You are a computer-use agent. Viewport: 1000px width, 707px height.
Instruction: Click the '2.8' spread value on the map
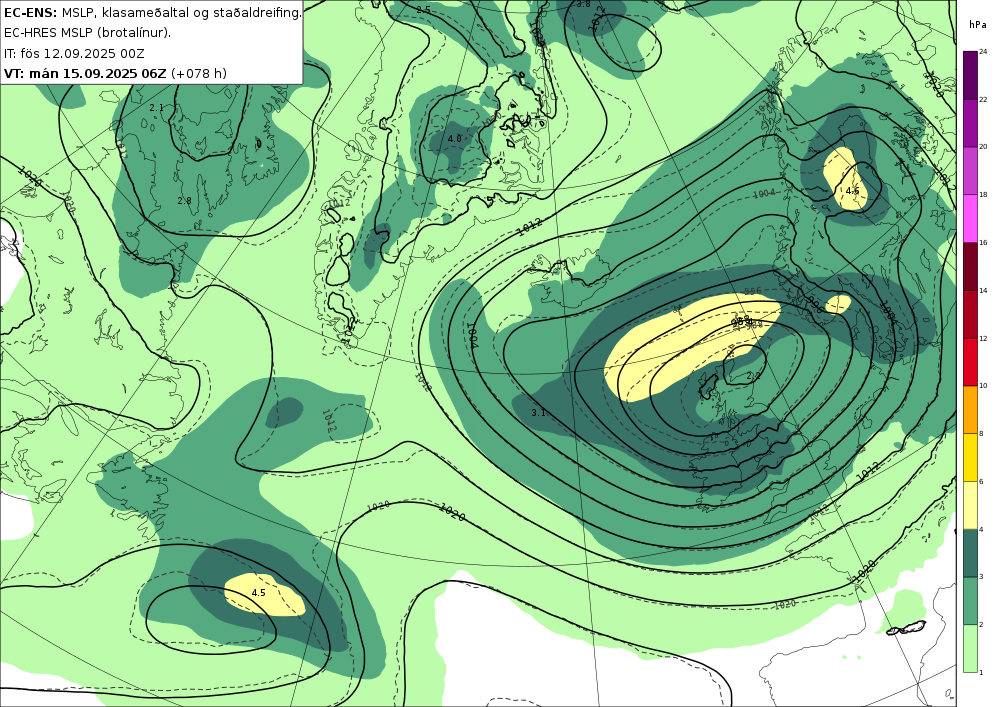184,200
